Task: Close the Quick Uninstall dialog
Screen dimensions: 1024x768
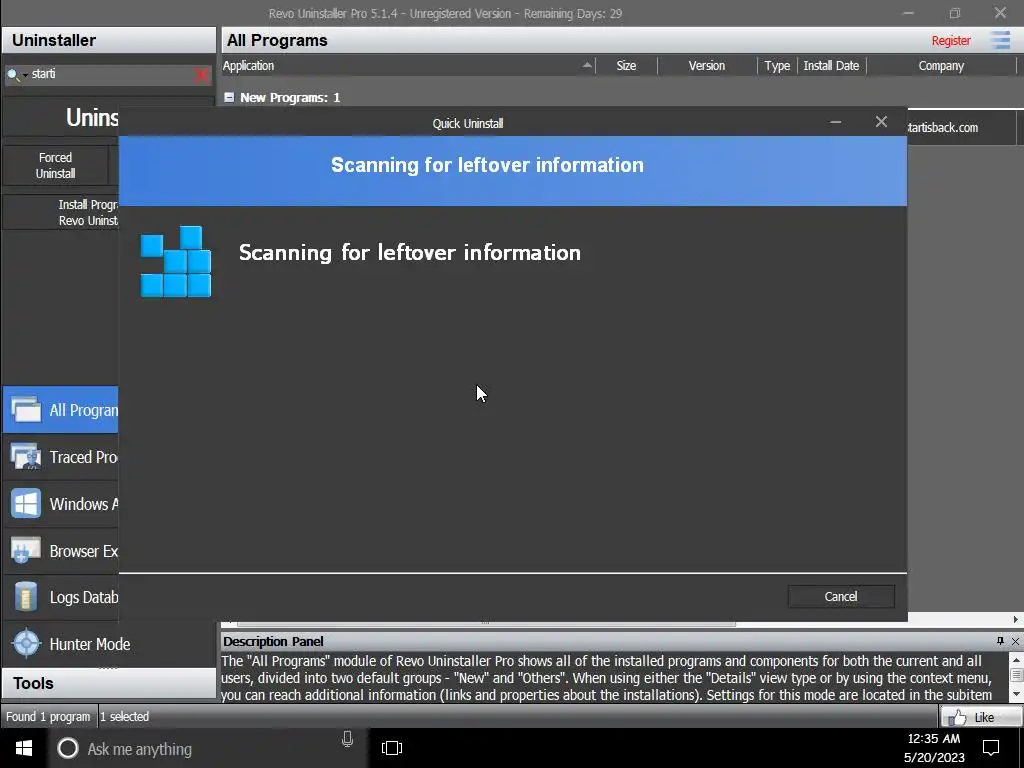Action: [x=881, y=122]
